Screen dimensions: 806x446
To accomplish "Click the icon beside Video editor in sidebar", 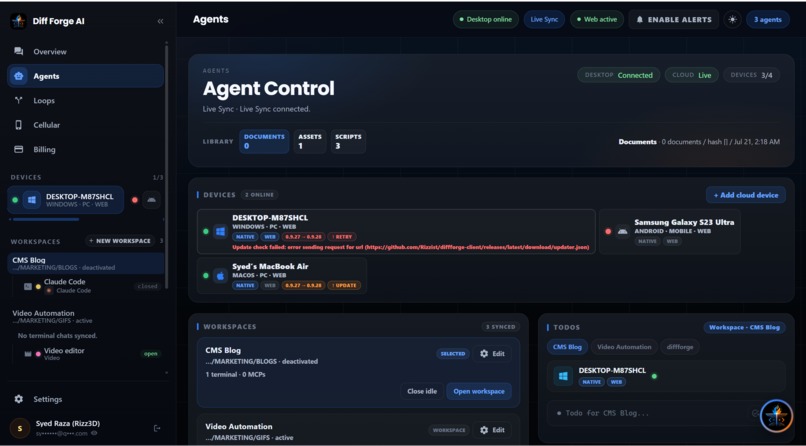I will coord(28,354).
